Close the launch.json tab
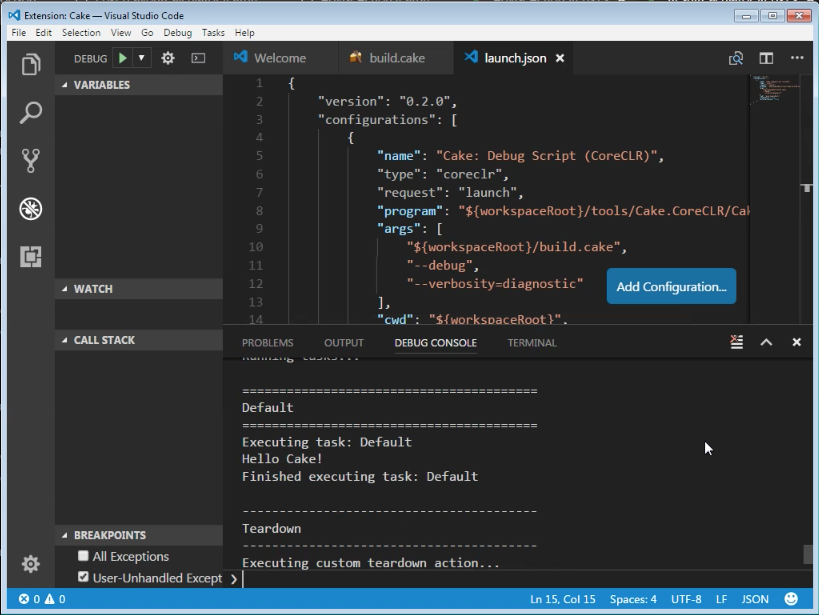The image size is (819, 615). [560, 58]
